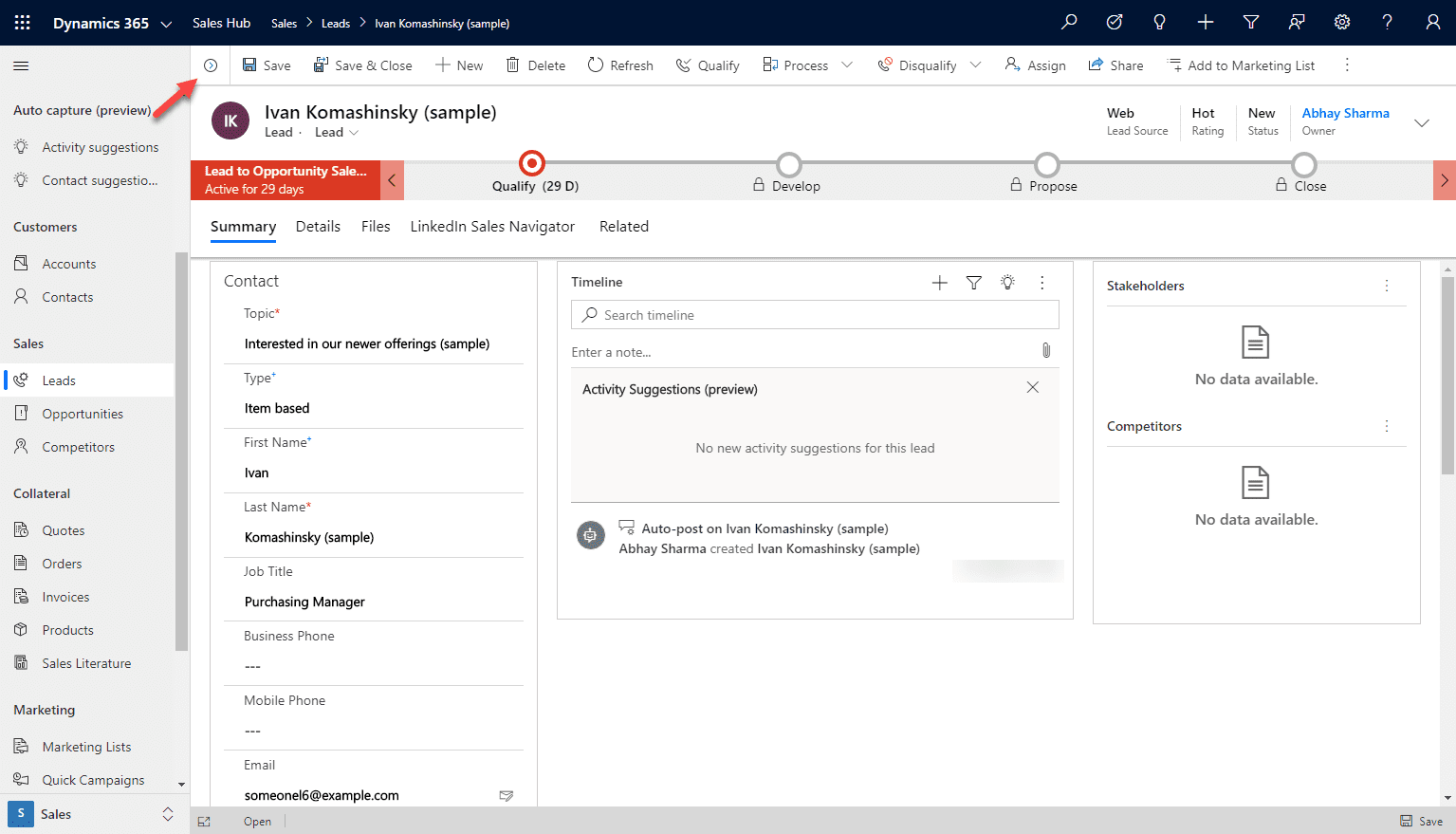Open the timeline filter icon
The width and height of the screenshot is (1456, 834).
(973, 282)
